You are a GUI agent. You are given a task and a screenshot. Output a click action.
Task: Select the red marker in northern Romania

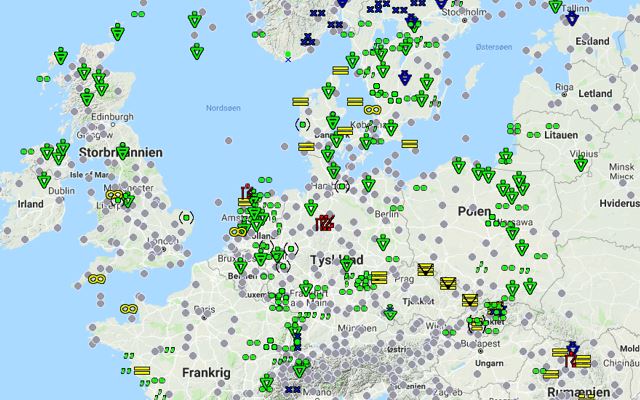[x=570, y=361]
